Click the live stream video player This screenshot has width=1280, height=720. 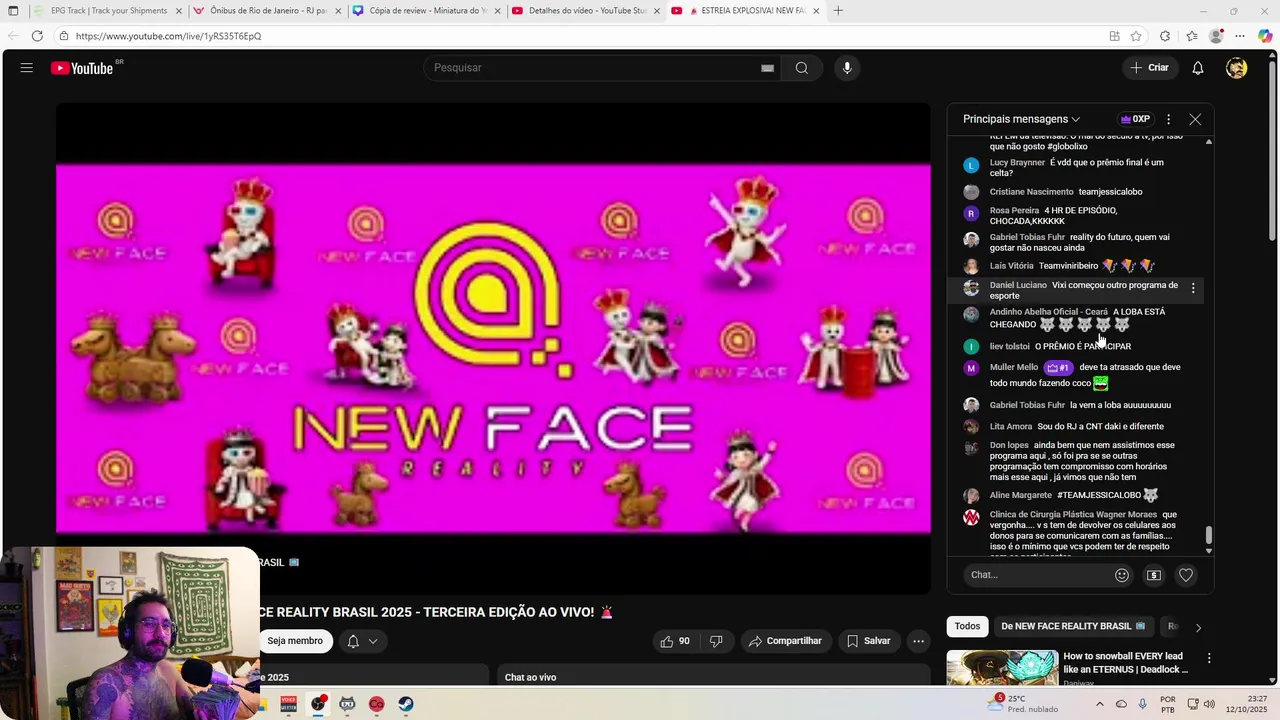pyautogui.click(x=493, y=348)
